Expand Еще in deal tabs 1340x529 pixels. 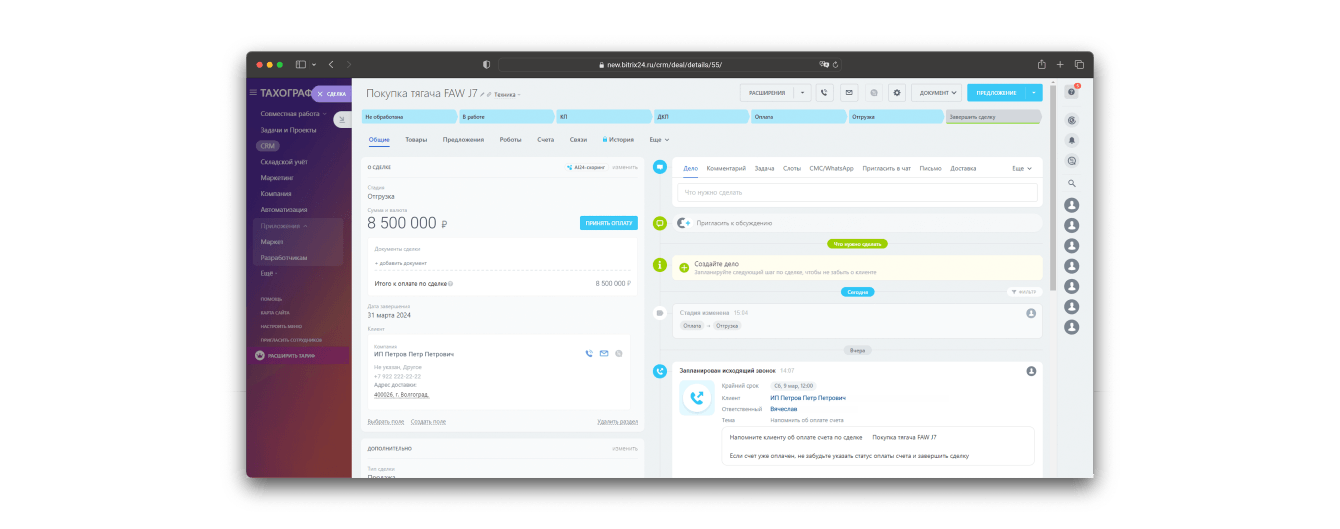click(x=659, y=140)
